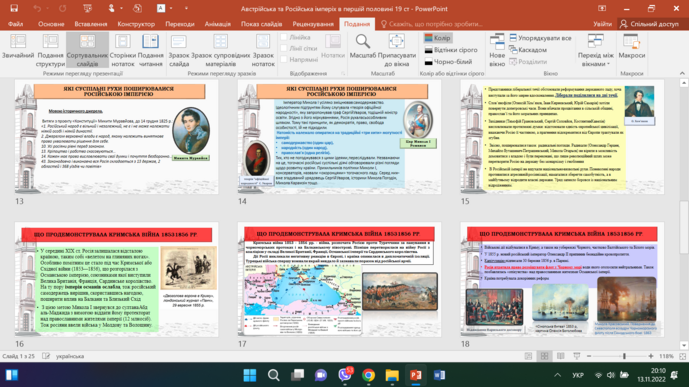Click the Масштаб zoom magnifier icon
Image resolution: width=689 pixels, height=387 pixels.
(363, 42)
